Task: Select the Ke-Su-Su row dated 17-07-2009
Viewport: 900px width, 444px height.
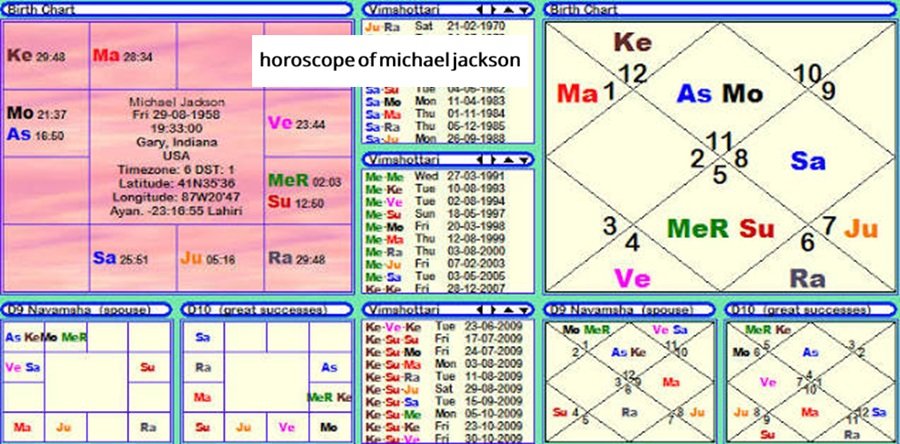Action: [x=444, y=339]
